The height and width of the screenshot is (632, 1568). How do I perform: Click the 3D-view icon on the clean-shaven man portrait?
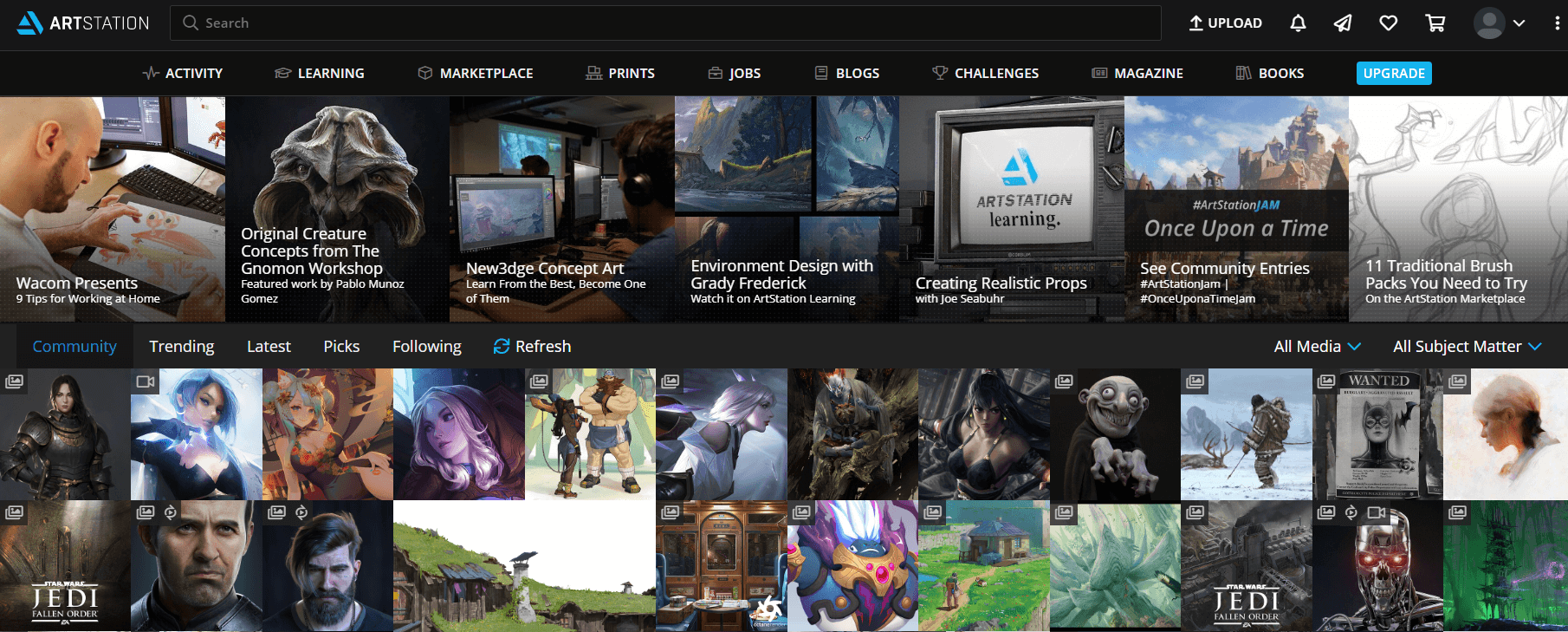pos(171,512)
